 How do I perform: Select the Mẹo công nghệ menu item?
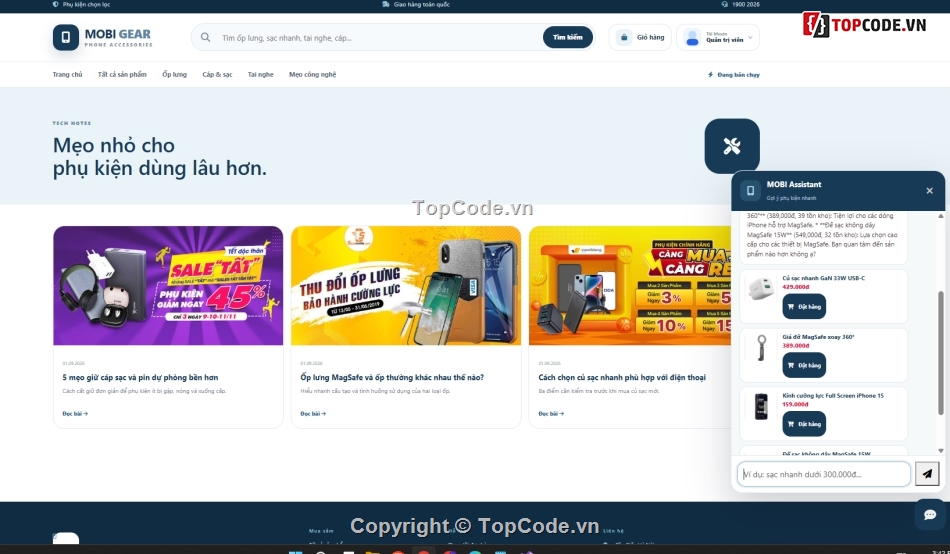pyautogui.click(x=313, y=75)
